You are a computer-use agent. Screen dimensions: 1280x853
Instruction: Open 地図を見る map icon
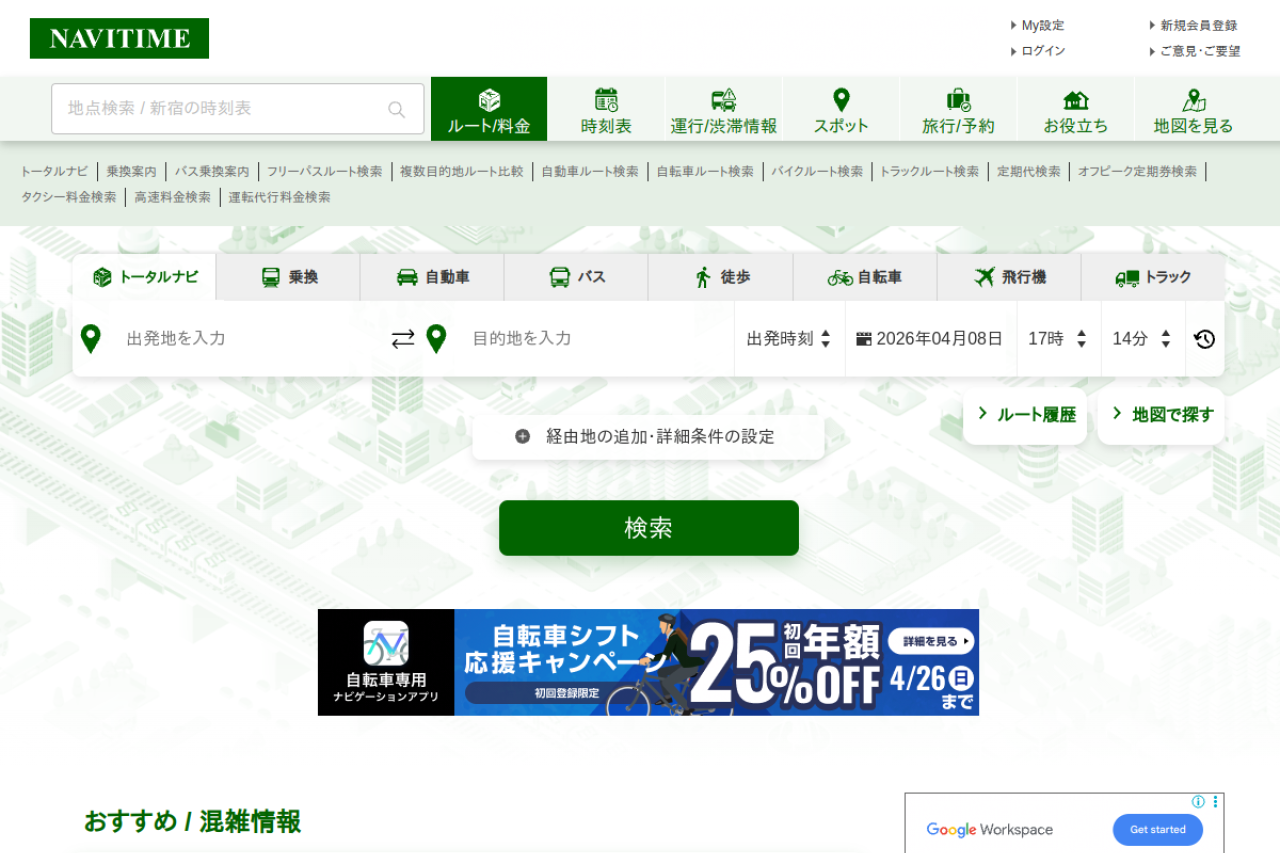(1193, 100)
